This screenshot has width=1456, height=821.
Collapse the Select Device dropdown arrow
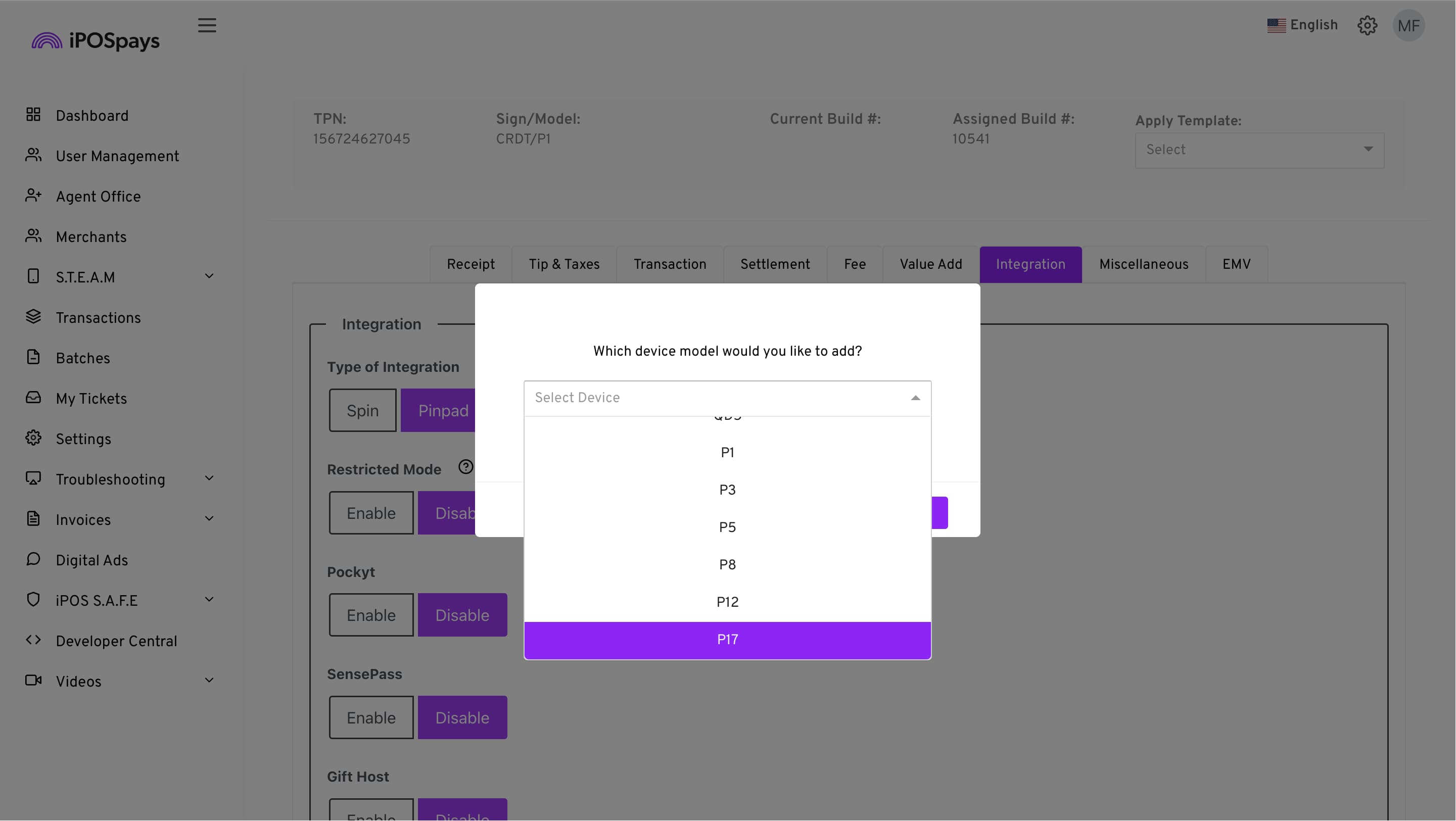[915, 398]
